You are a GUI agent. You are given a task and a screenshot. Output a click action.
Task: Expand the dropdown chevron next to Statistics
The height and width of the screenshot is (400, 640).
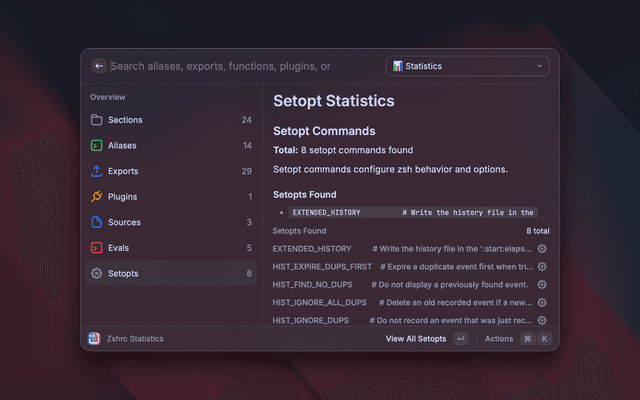pyautogui.click(x=540, y=66)
